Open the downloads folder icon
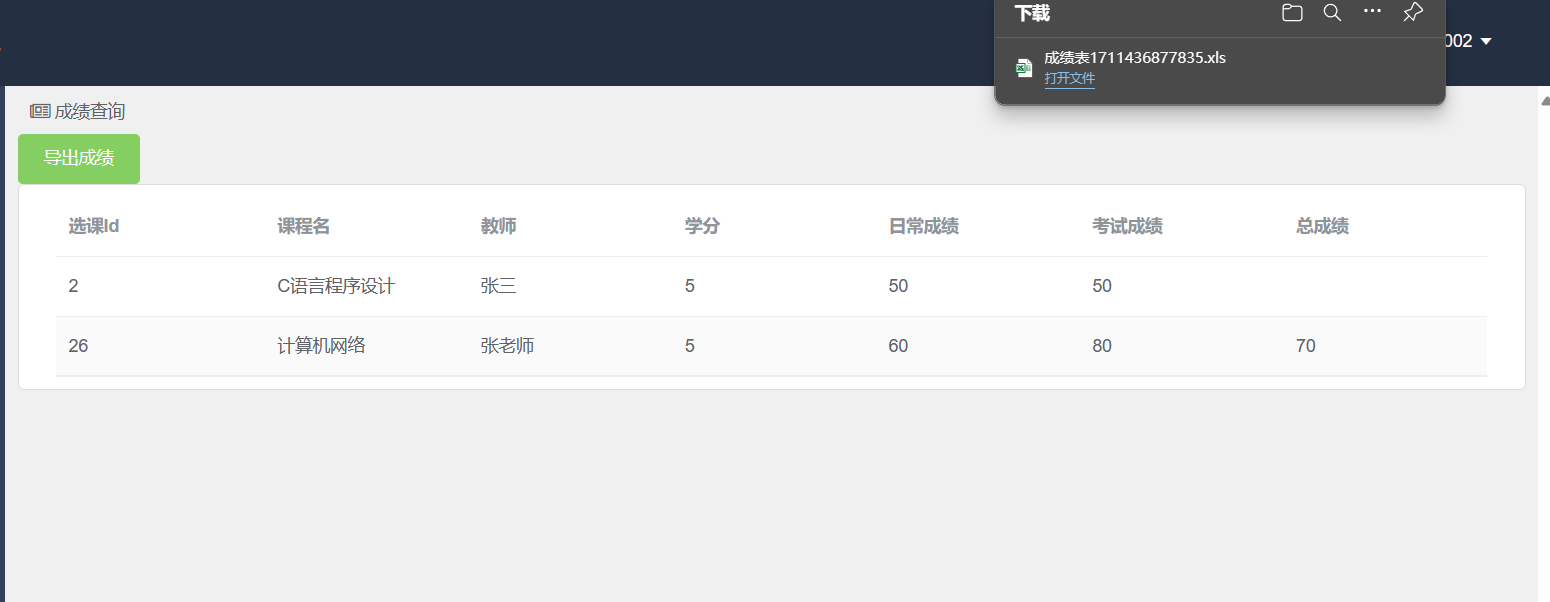The width and height of the screenshot is (1550, 602). 1292,13
